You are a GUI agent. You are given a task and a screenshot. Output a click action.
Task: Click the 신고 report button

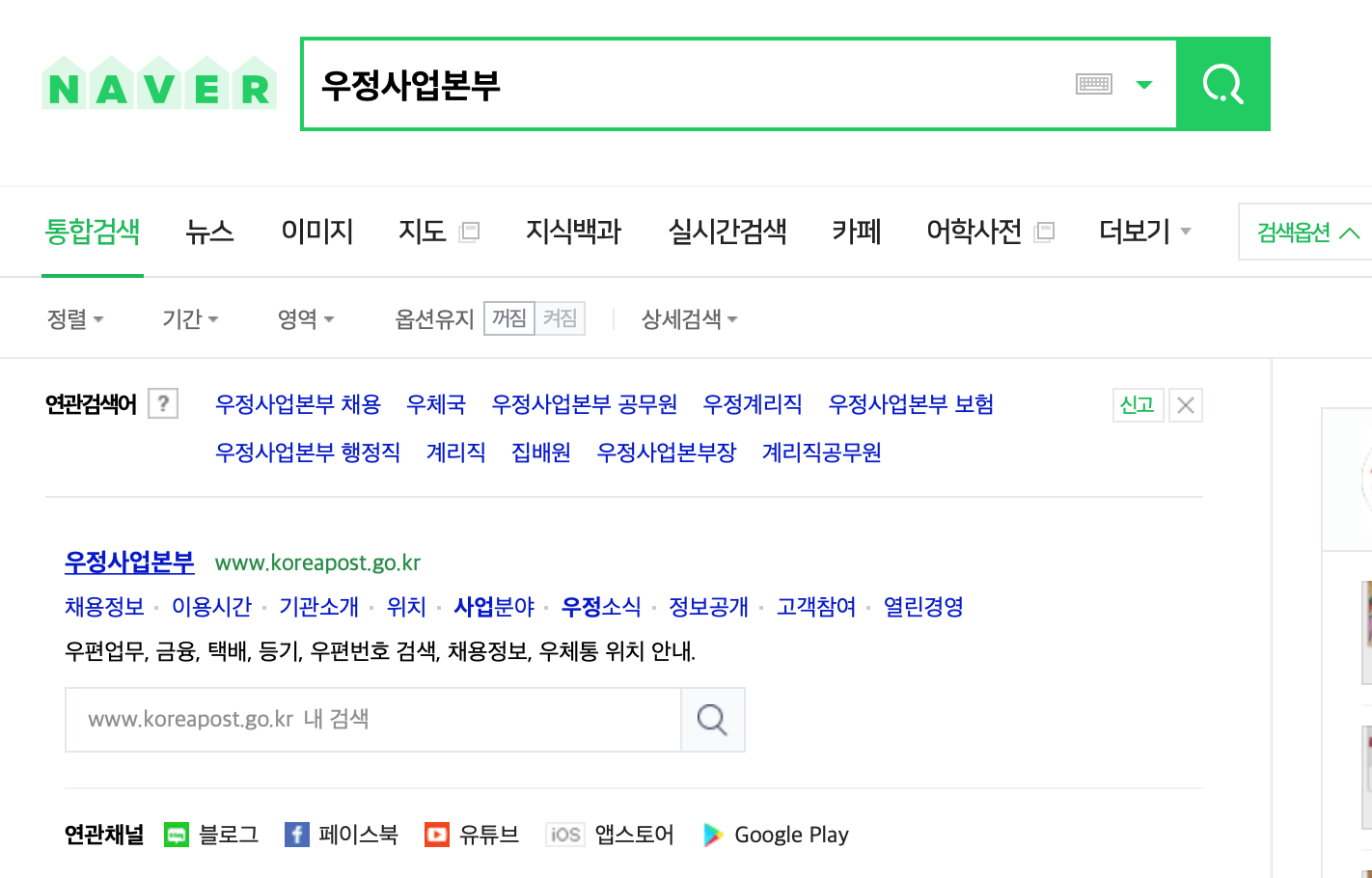(1138, 405)
